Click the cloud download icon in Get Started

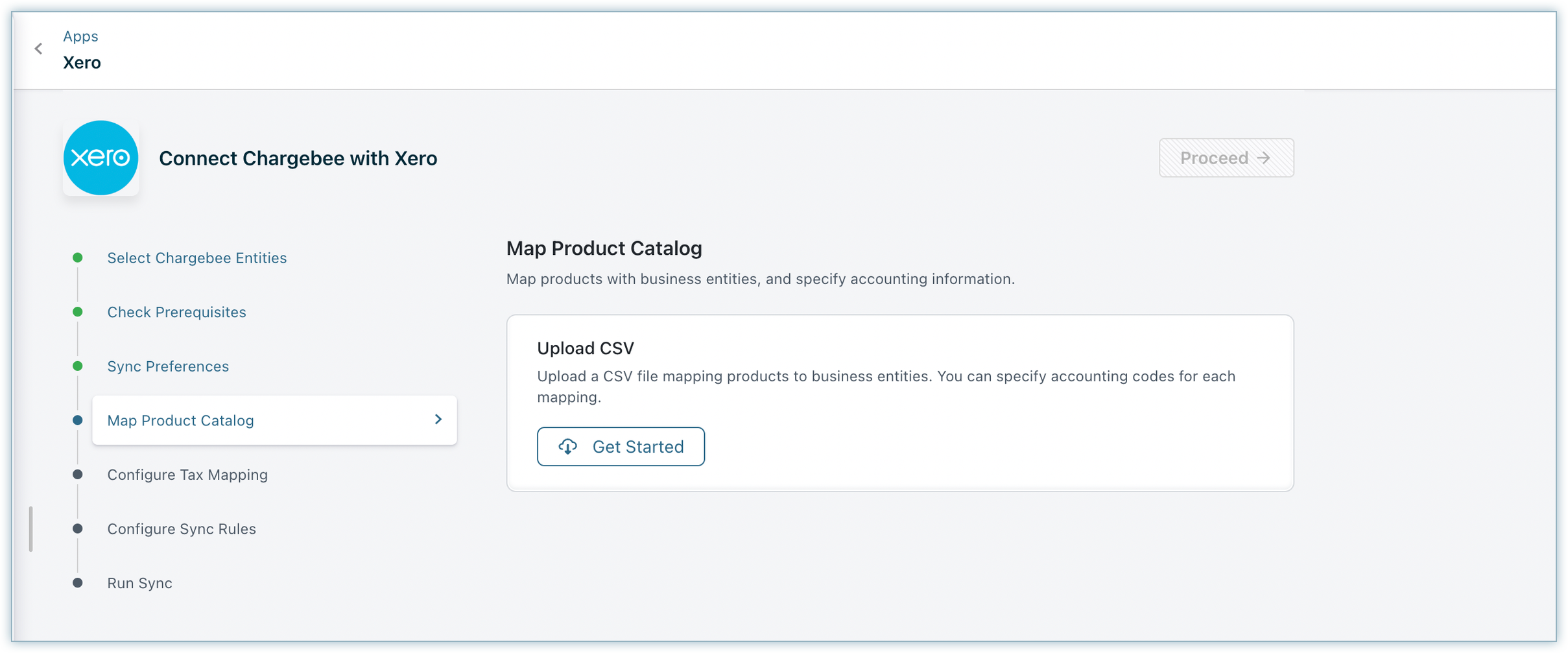click(568, 447)
